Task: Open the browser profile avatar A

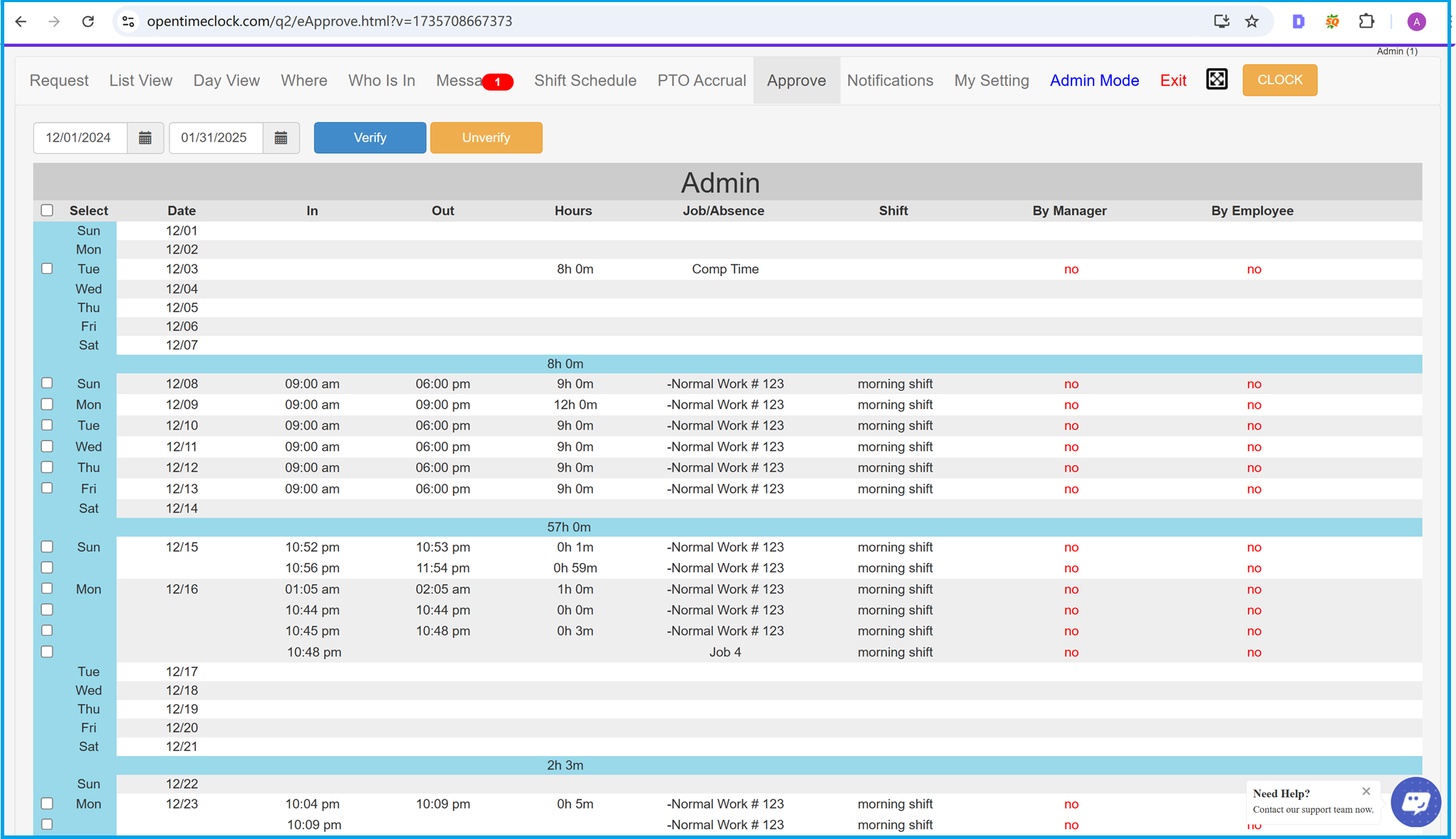Action: (1416, 22)
